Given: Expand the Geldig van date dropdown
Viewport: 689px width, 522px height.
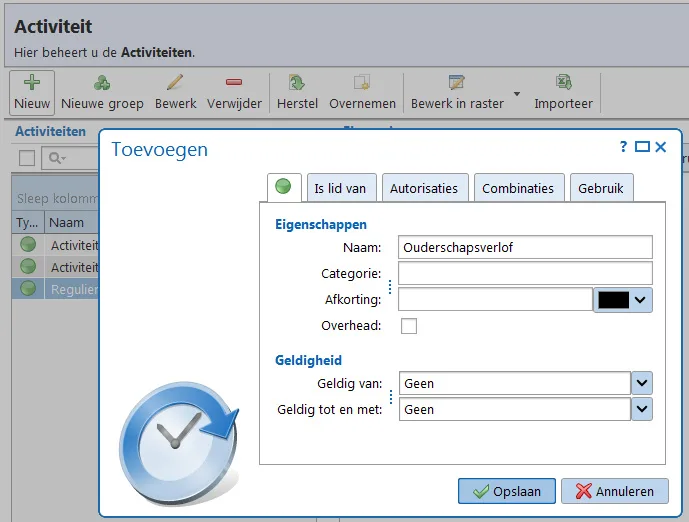Looking at the screenshot, I should 642,383.
